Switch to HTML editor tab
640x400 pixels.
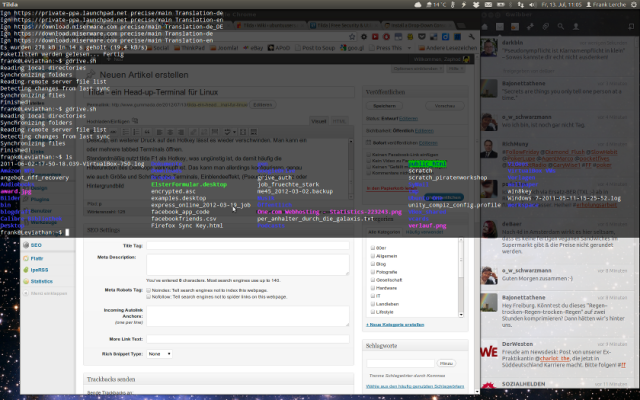[x=339, y=121]
